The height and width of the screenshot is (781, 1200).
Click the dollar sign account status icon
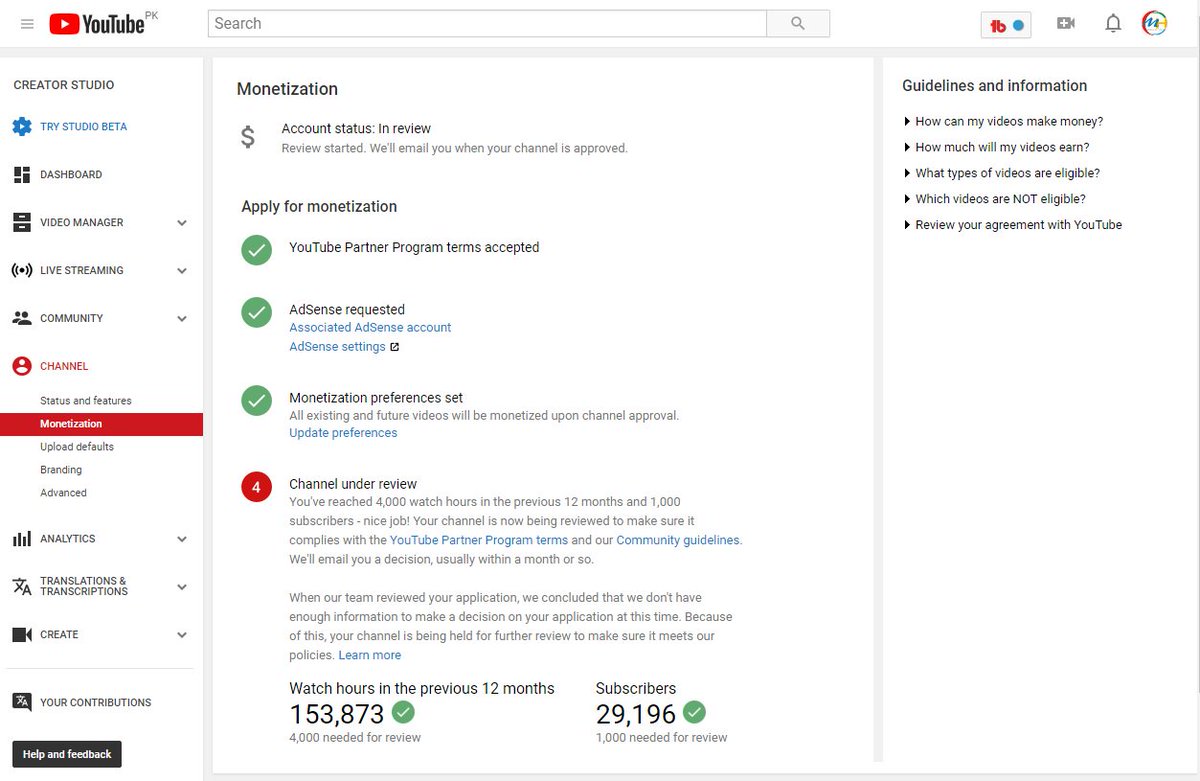click(248, 137)
